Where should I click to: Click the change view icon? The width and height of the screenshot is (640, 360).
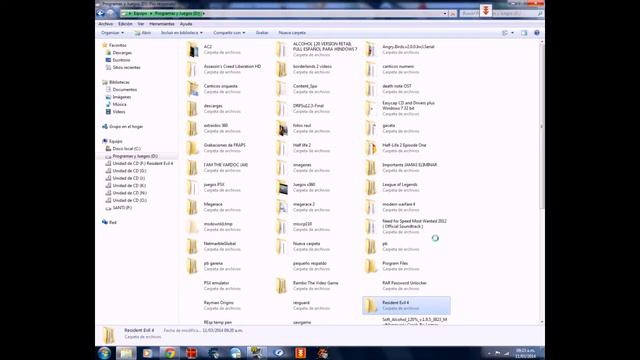(x=505, y=33)
